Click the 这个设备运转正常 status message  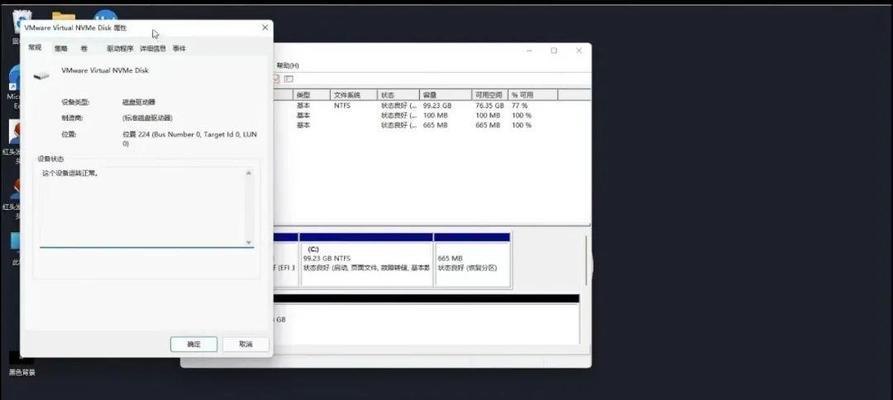click(x=71, y=173)
